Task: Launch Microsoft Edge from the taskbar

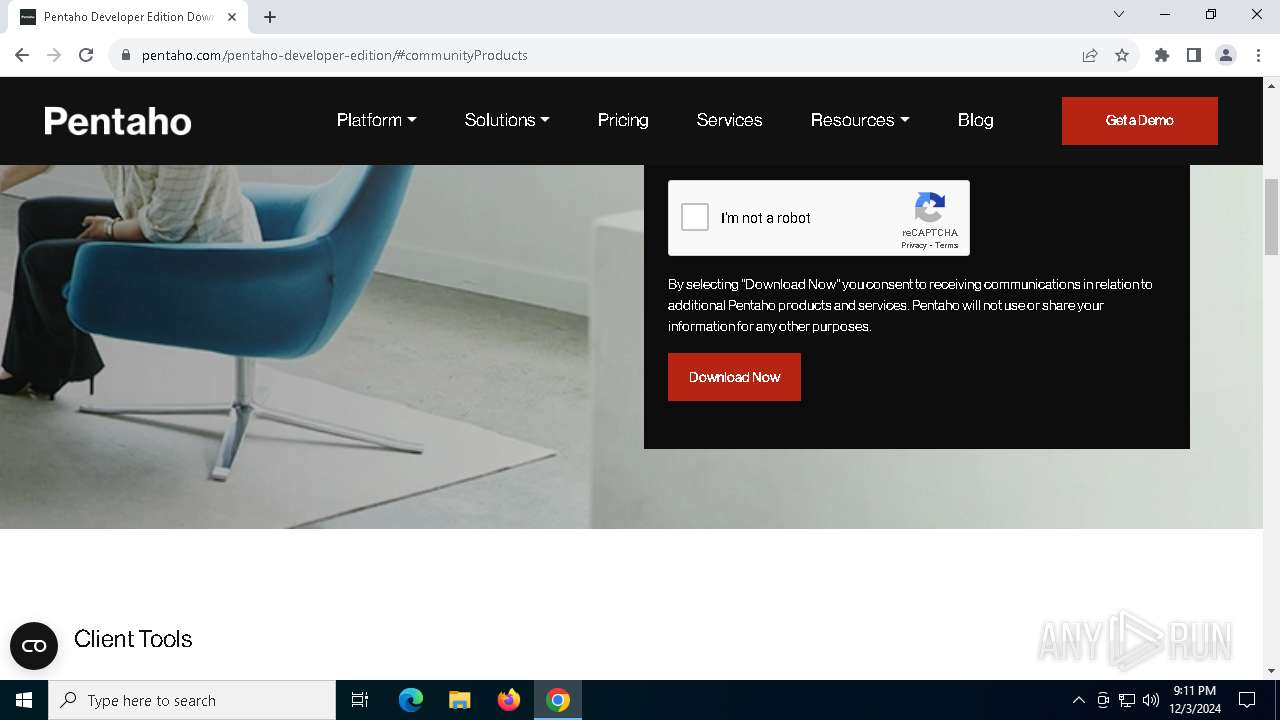Action: click(x=411, y=700)
